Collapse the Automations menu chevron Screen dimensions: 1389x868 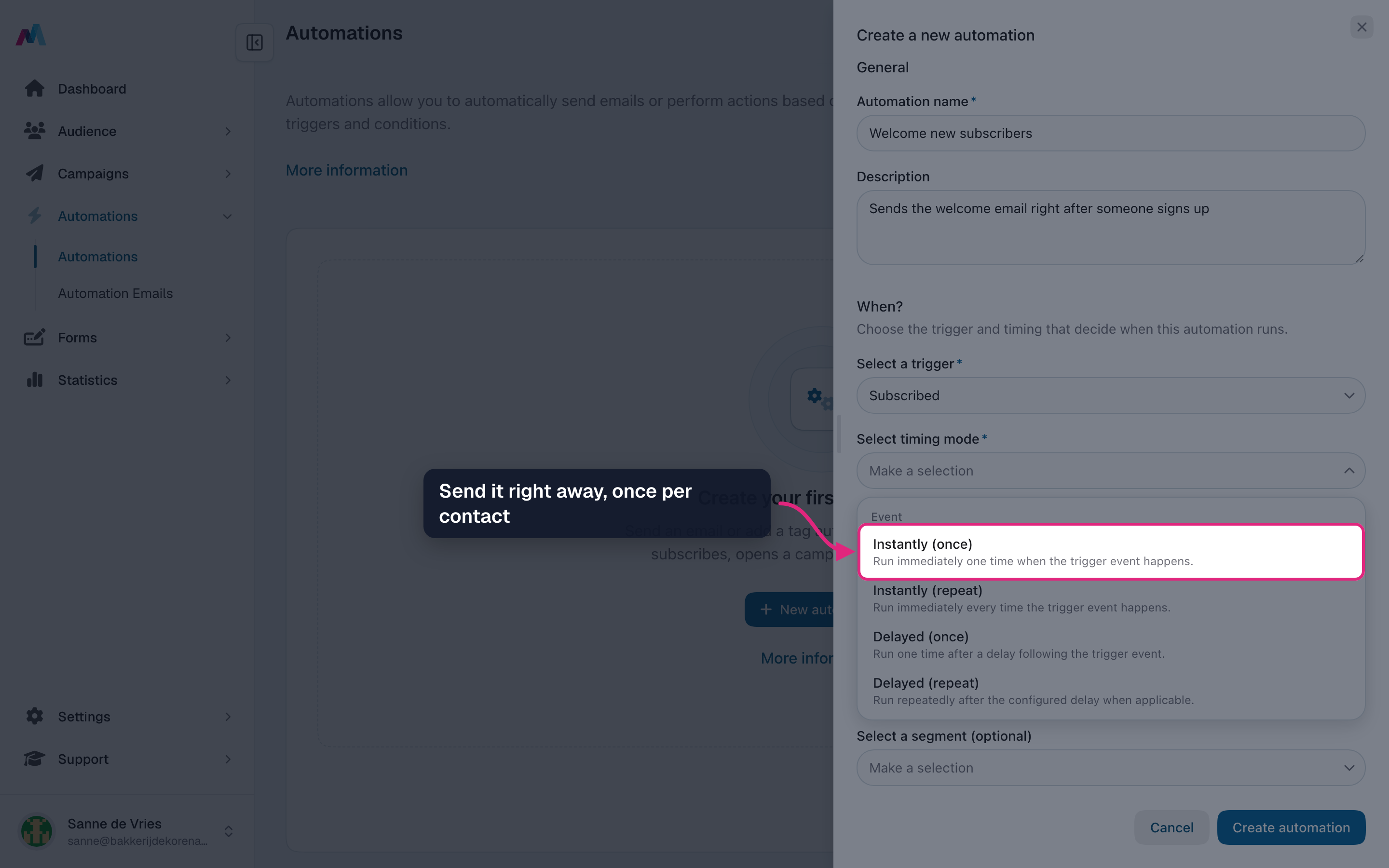(x=227, y=217)
